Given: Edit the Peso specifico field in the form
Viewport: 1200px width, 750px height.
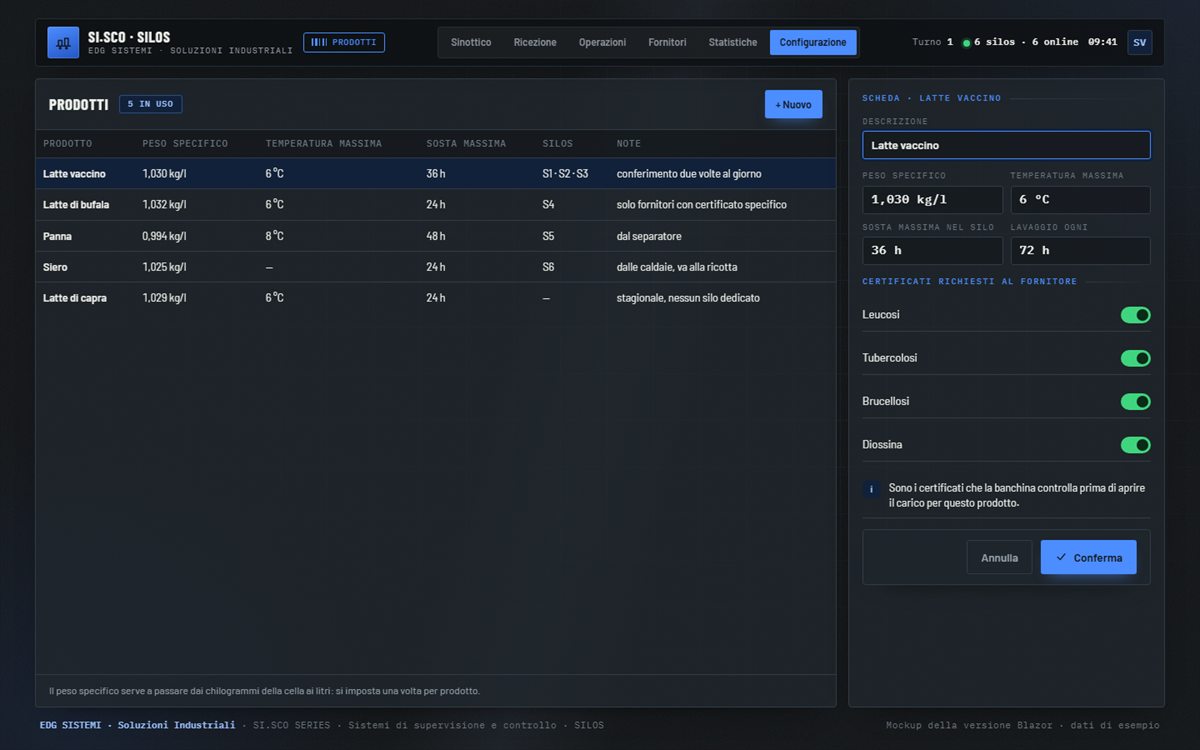Looking at the screenshot, I should click(x=932, y=199).
